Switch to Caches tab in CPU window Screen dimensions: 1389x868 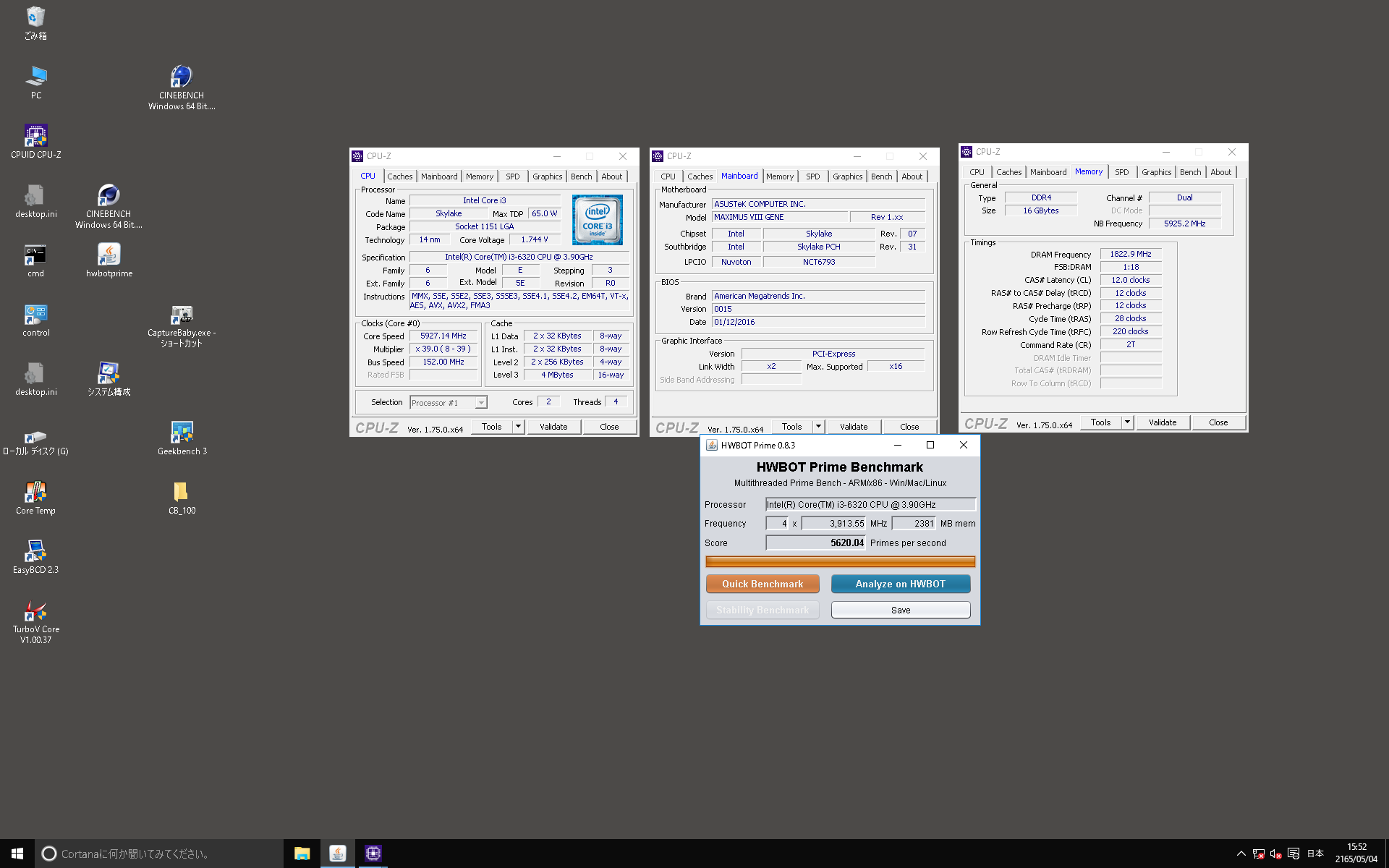[399, 176]
